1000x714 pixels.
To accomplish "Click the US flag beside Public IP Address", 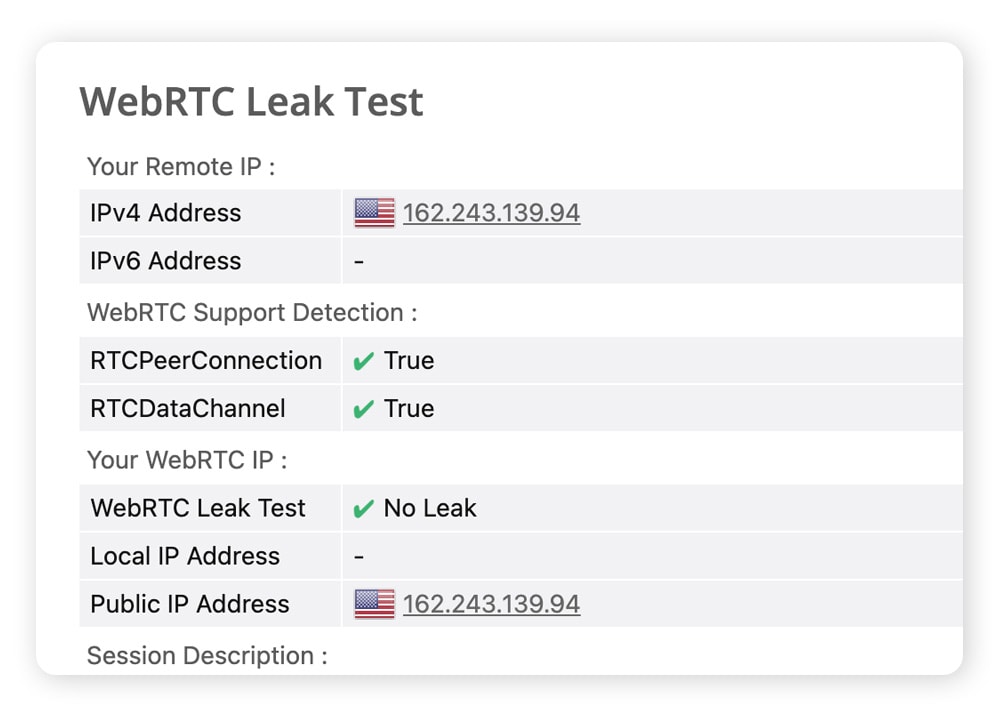I will (372, 604).
